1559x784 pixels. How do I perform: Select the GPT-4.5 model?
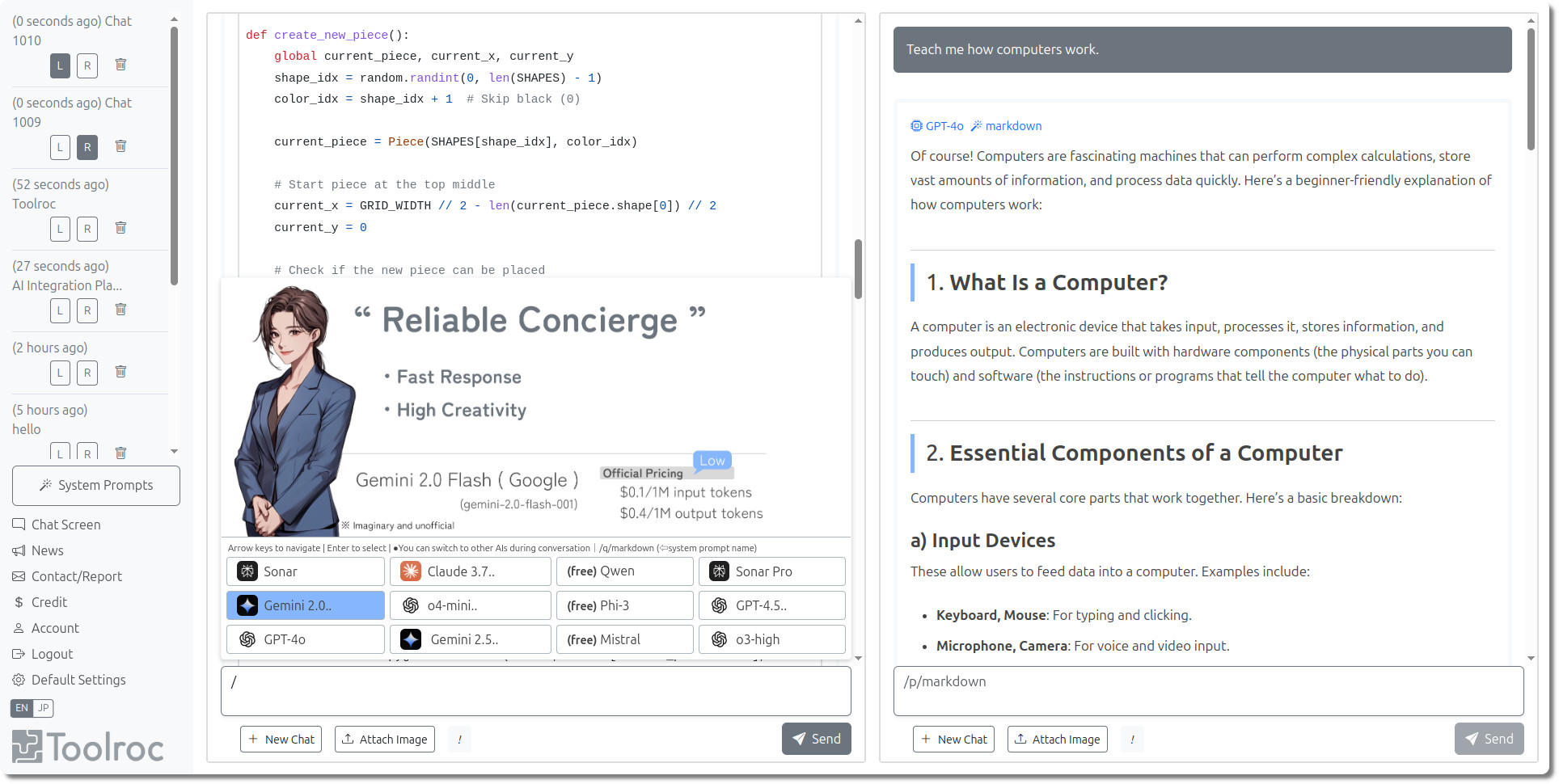coord(772,605)
